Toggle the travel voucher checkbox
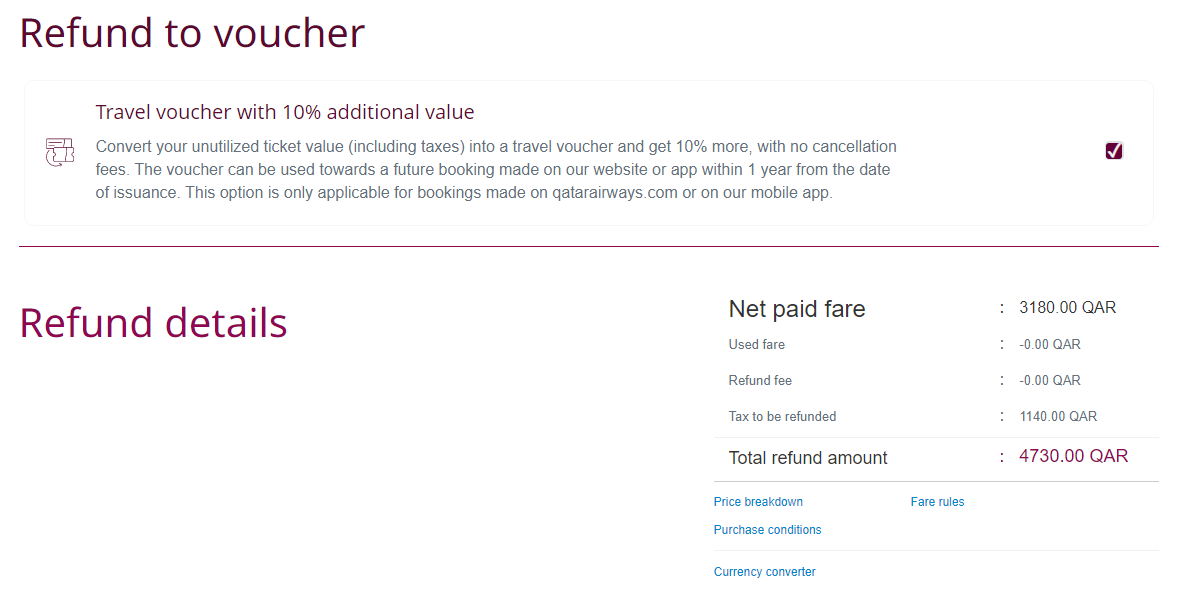Screen dimensions: 1202x611 (x=1114, y=151)
